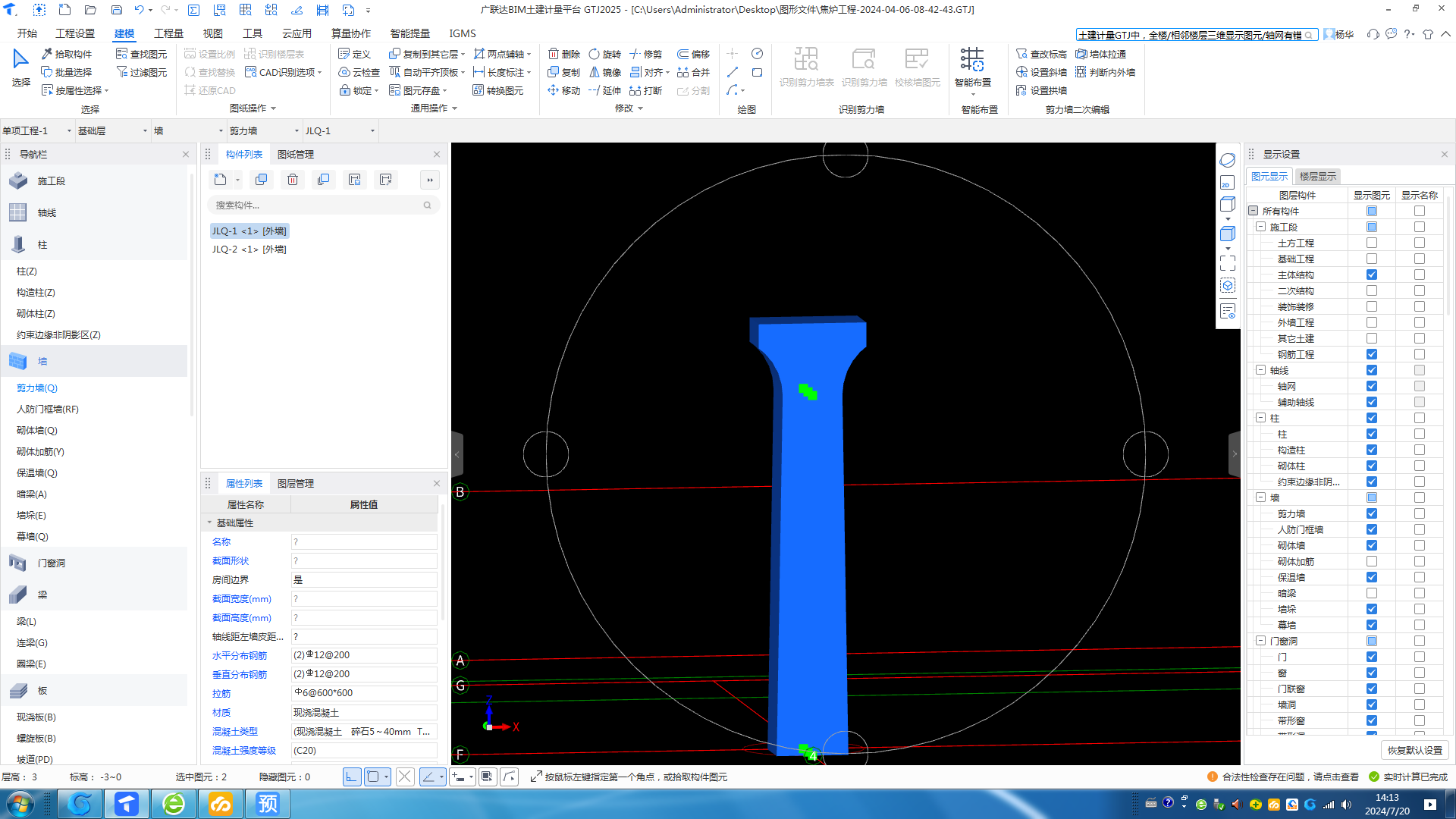
Task: Click the 2D view icon in viewport toolbar
Action: 1227,183
